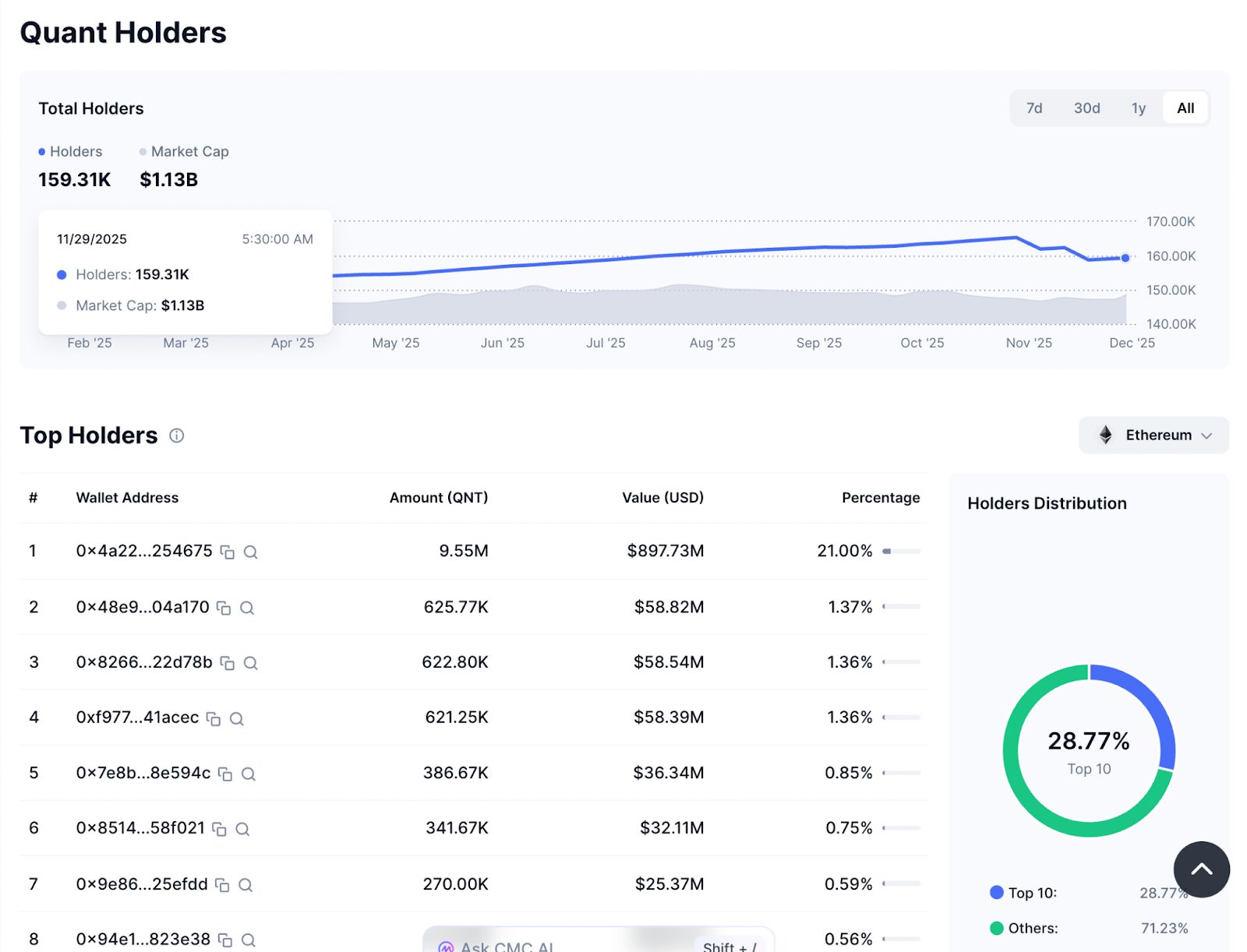Search wallet 0x48e9...04a170 with magnifier icon
This screenshot has height=952, width=1247.
247,608
